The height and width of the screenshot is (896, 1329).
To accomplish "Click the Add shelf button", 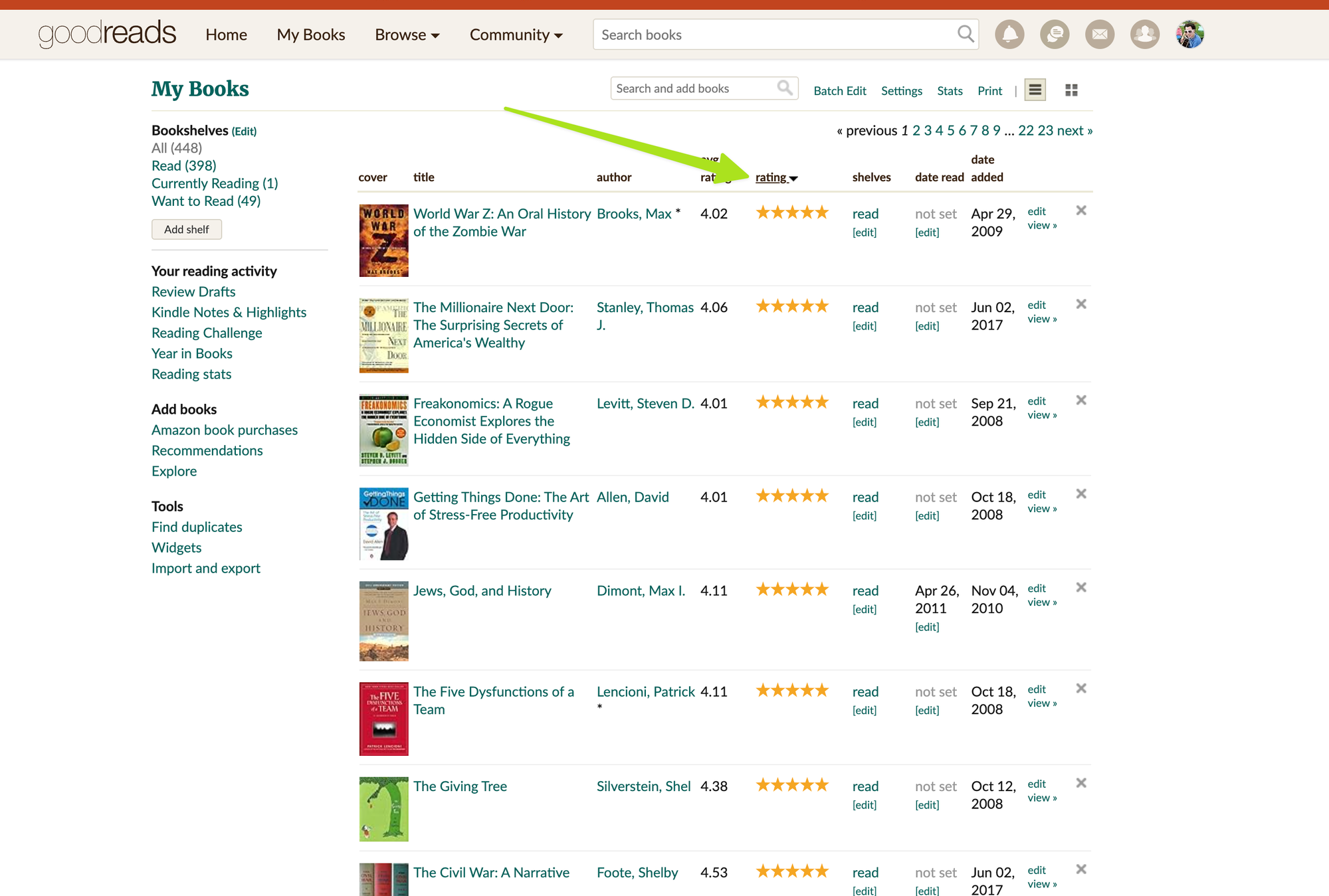I will click(x=186, y=229).
